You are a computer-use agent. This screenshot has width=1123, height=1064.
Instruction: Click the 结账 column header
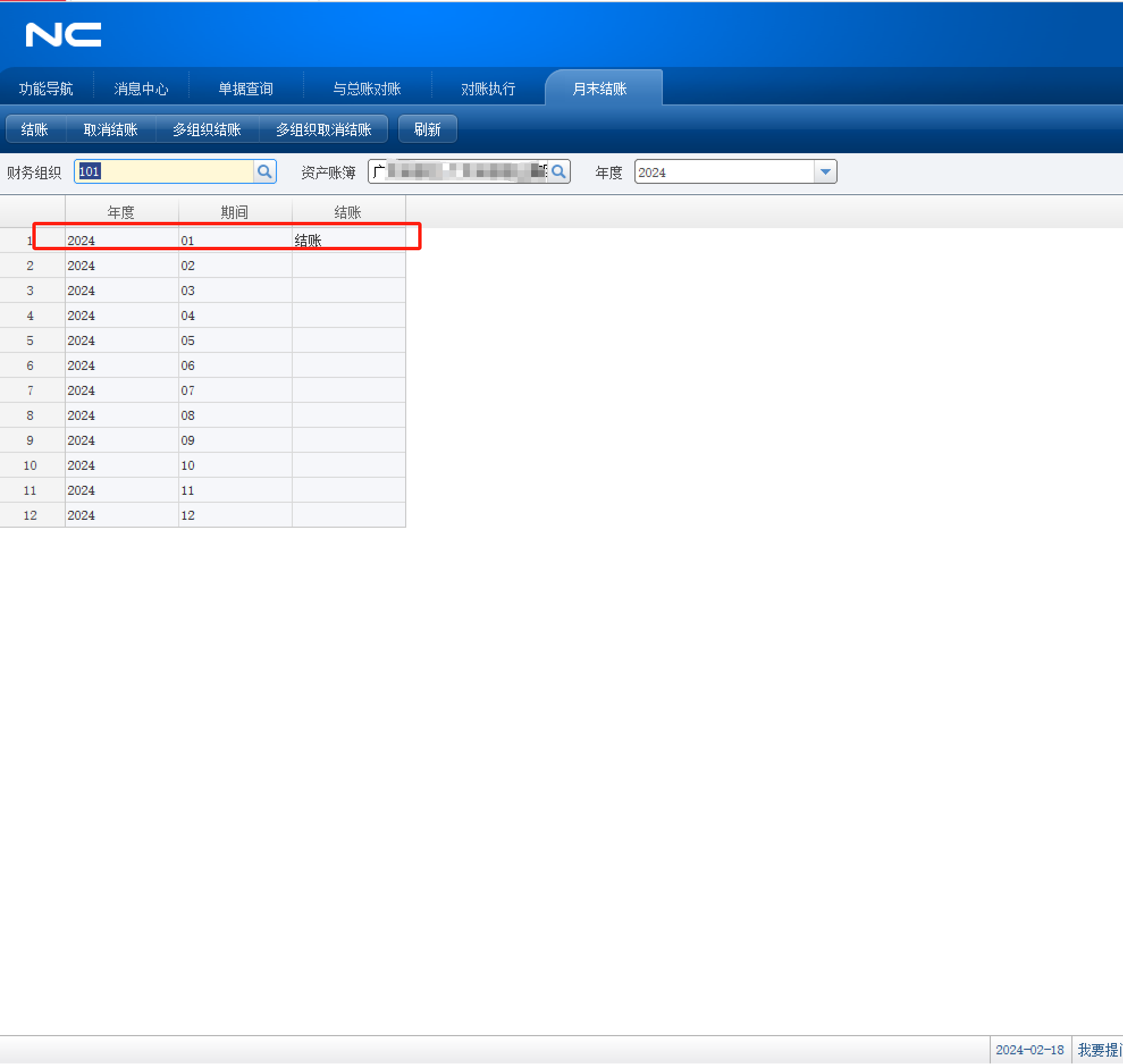[348, 212]
